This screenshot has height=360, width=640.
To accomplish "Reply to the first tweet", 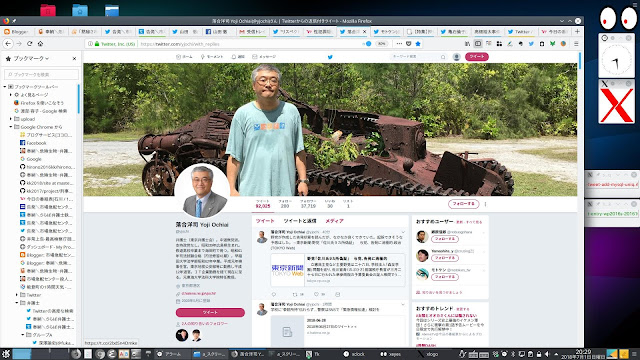I will [274, 294].
